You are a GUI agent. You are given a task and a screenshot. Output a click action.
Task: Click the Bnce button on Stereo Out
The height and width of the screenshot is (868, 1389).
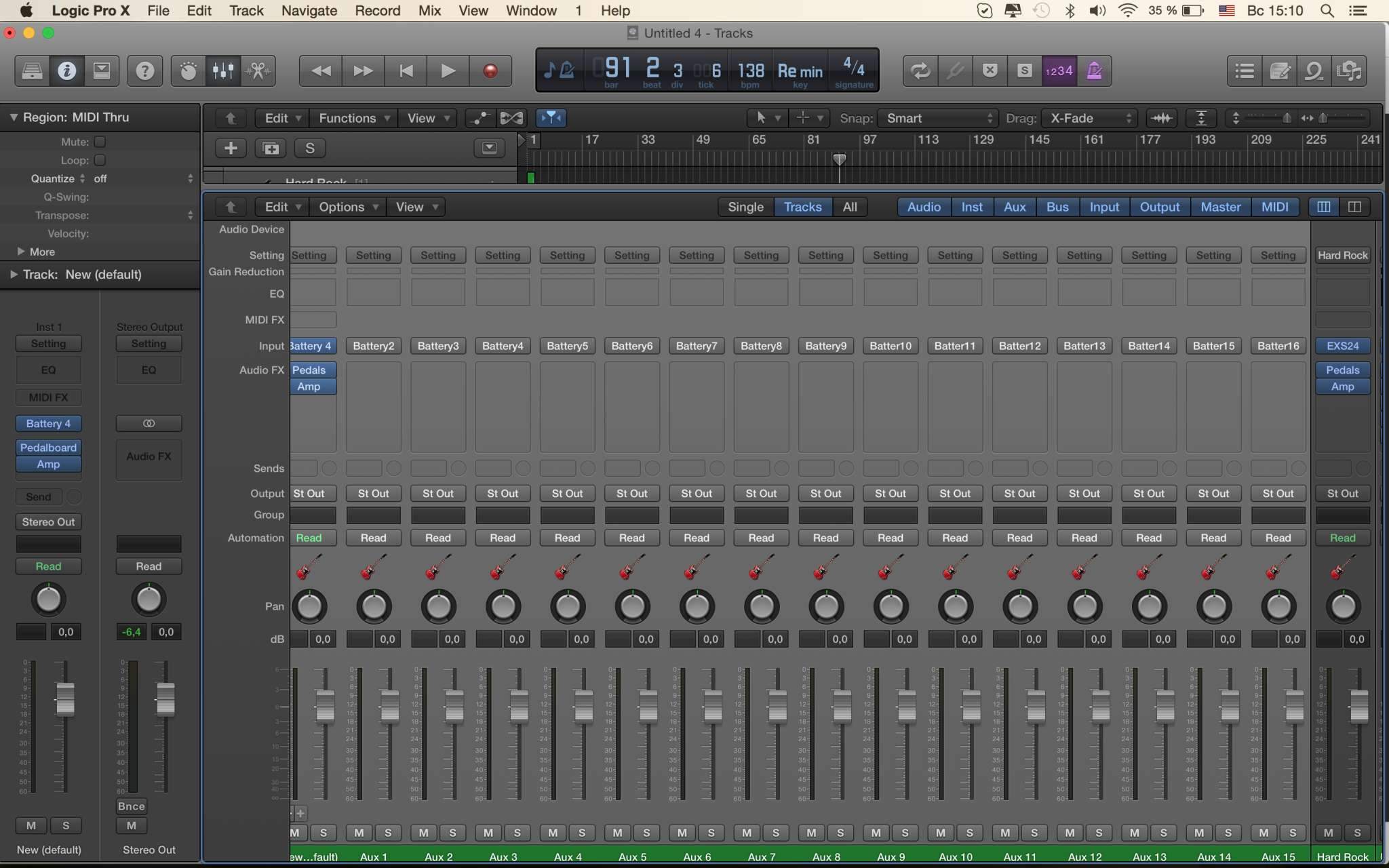click(x=131, y=806)
